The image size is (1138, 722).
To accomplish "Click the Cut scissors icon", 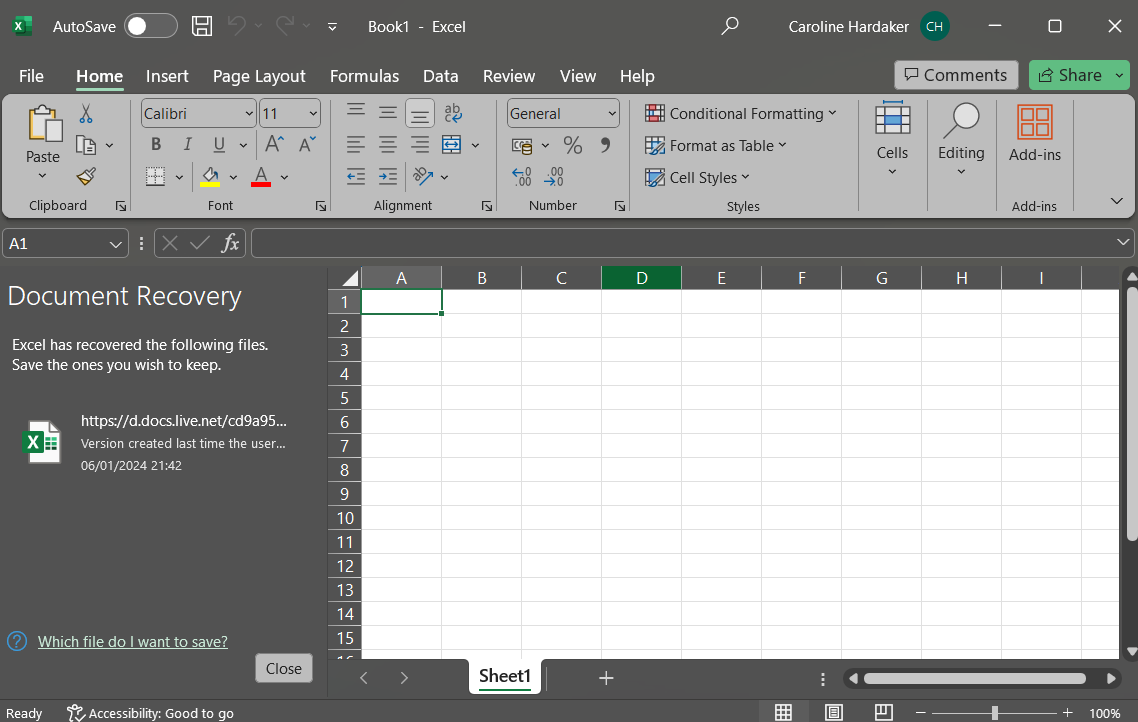I will point(86,114).
